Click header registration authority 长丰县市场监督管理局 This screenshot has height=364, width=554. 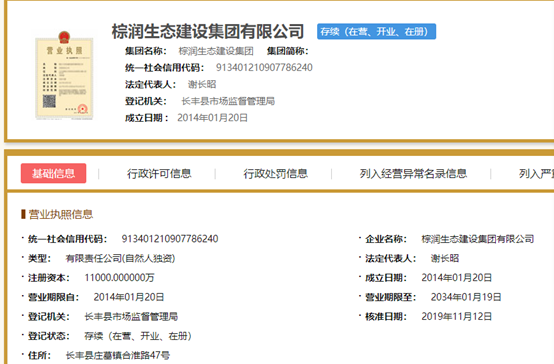pos(228,101)
